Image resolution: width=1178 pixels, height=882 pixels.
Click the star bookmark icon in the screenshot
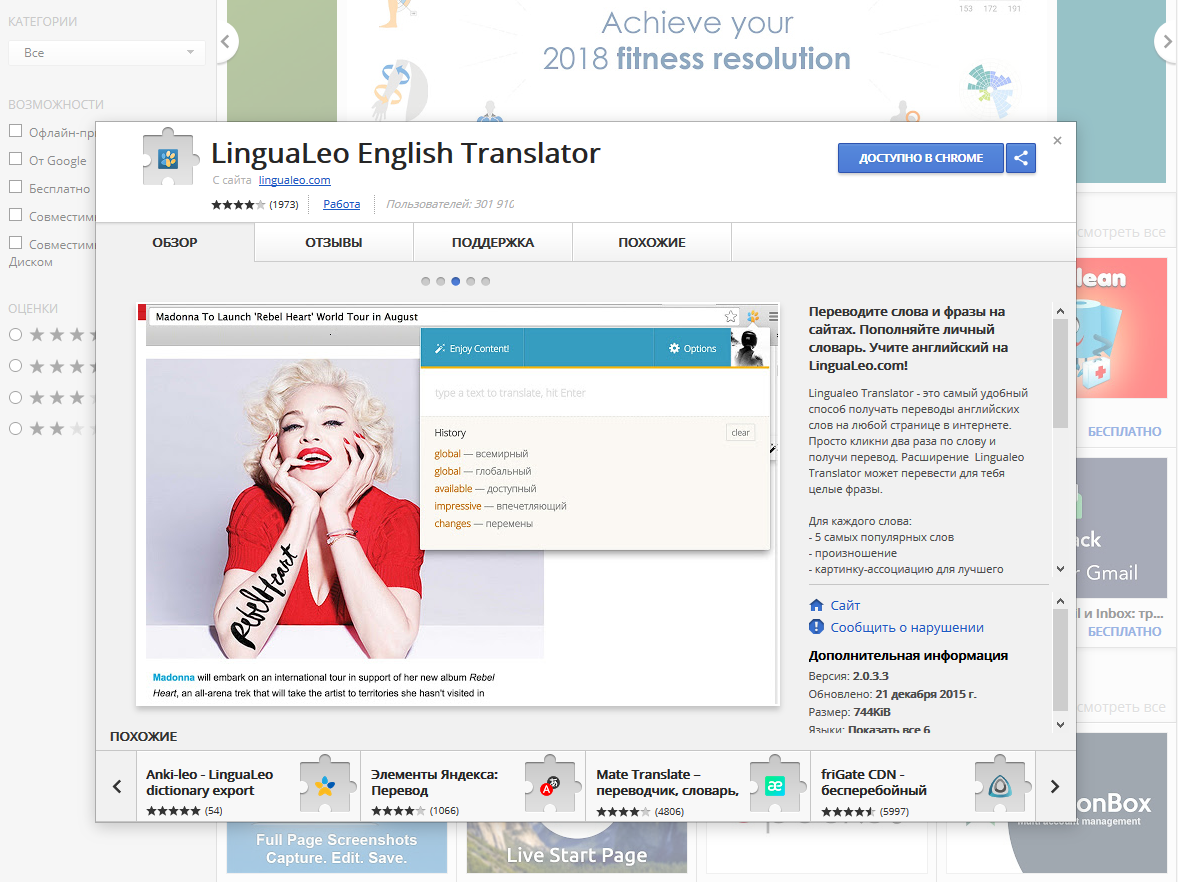730,316
